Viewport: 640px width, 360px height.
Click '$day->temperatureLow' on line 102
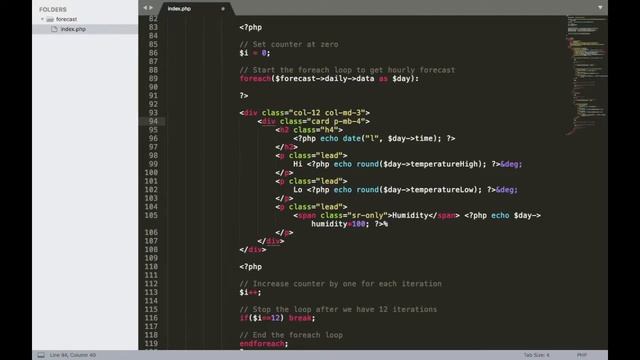click(428, 189)
